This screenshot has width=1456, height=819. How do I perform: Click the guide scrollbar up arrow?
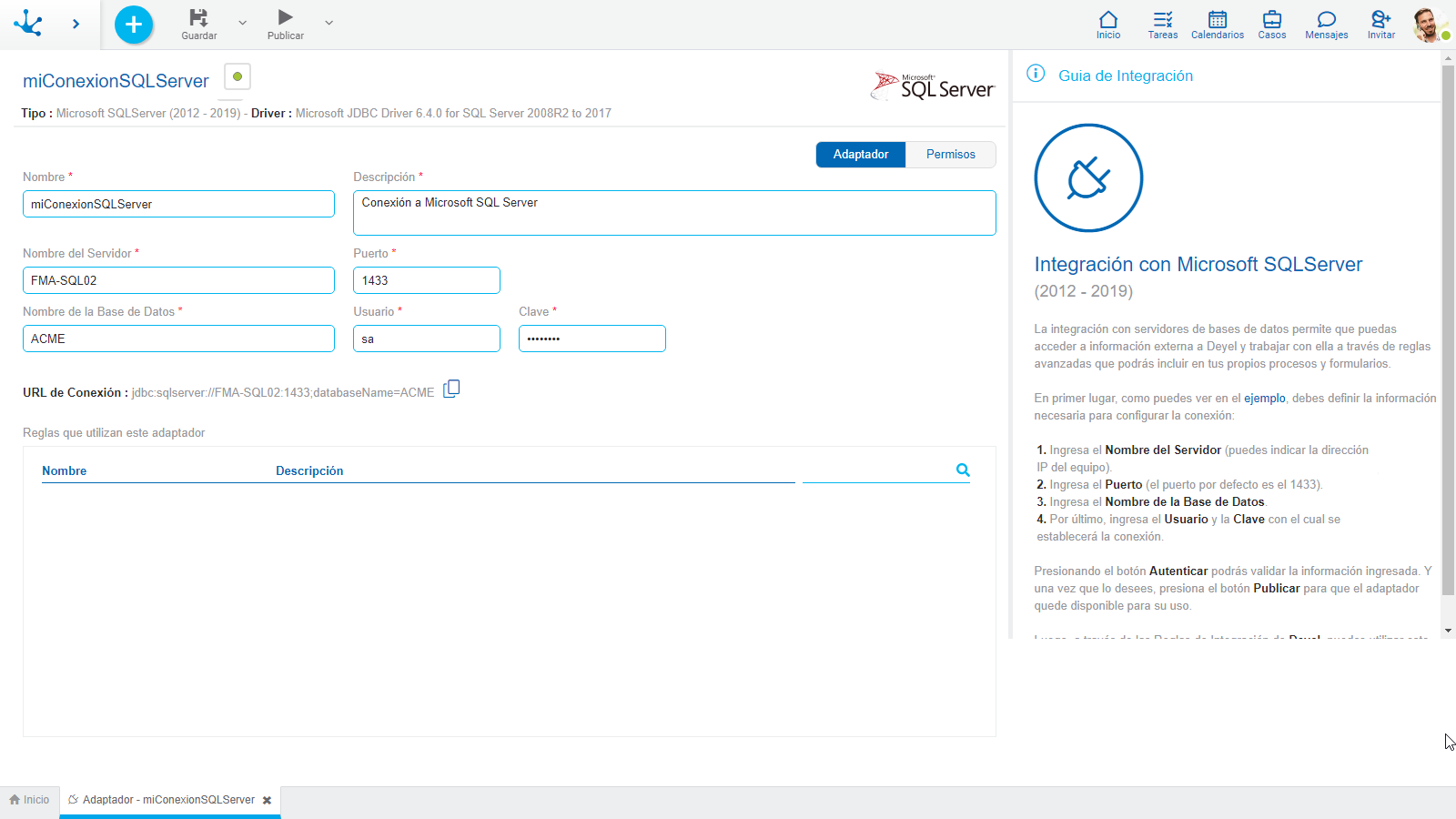1448,58
